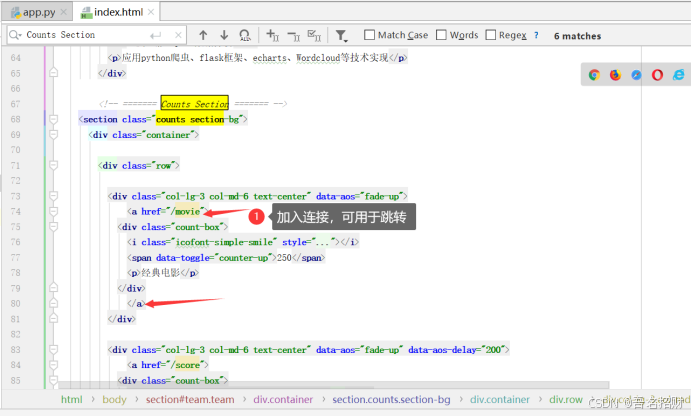Image resolution: width=692 pixels, height=417 pixels.
Task: Select body in breadcrumb bar
Action: tap(114, 400)
